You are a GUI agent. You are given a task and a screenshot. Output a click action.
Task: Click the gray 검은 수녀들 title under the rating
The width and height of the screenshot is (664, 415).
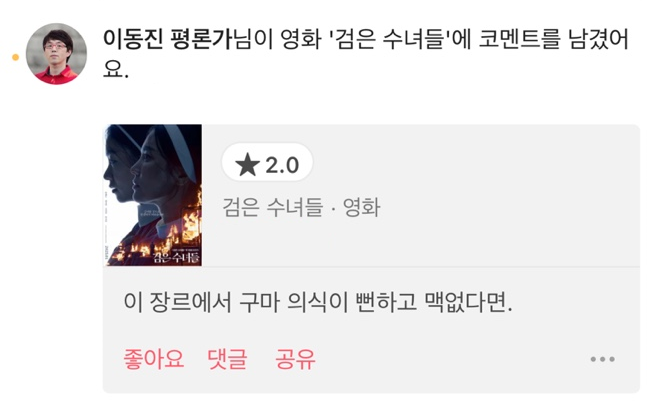[x=272, y=208]
